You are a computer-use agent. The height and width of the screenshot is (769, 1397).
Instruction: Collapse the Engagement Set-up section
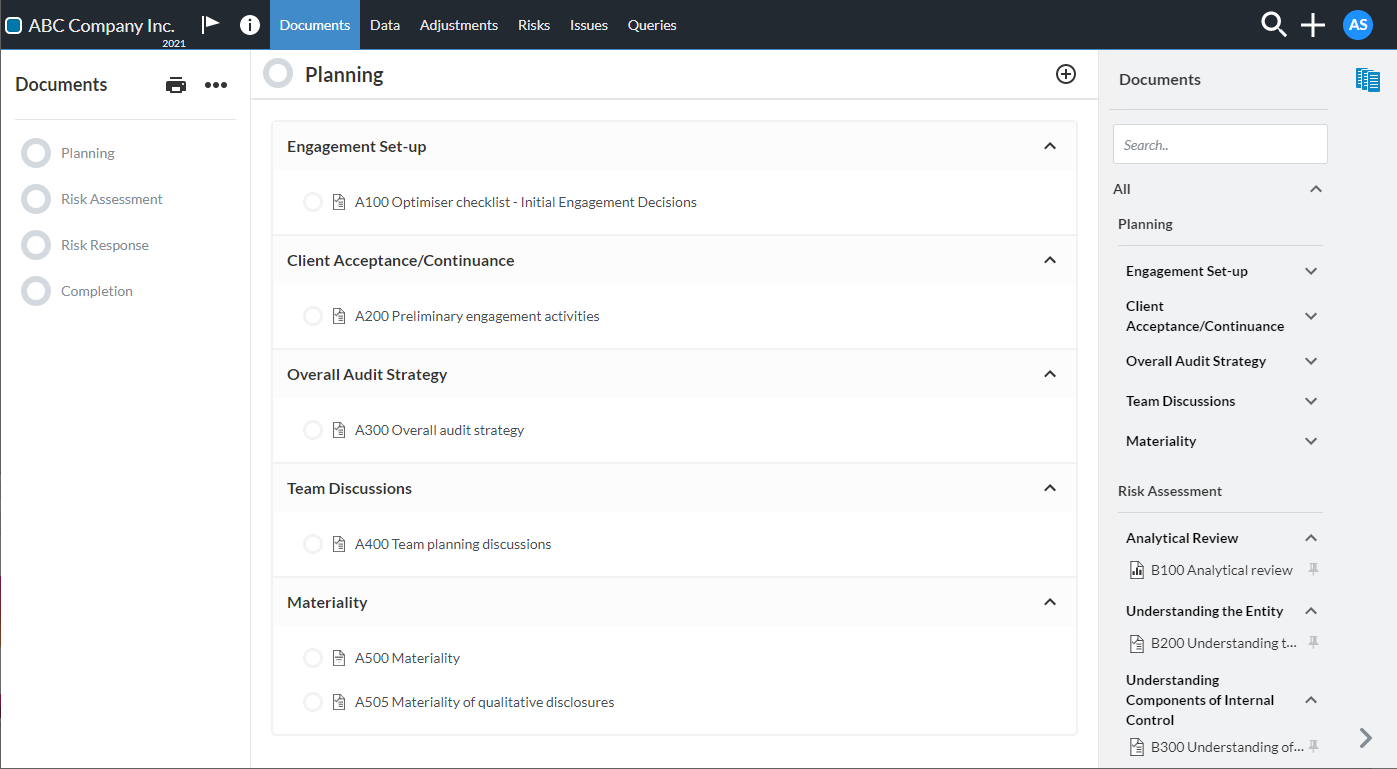coord(1050,146)
